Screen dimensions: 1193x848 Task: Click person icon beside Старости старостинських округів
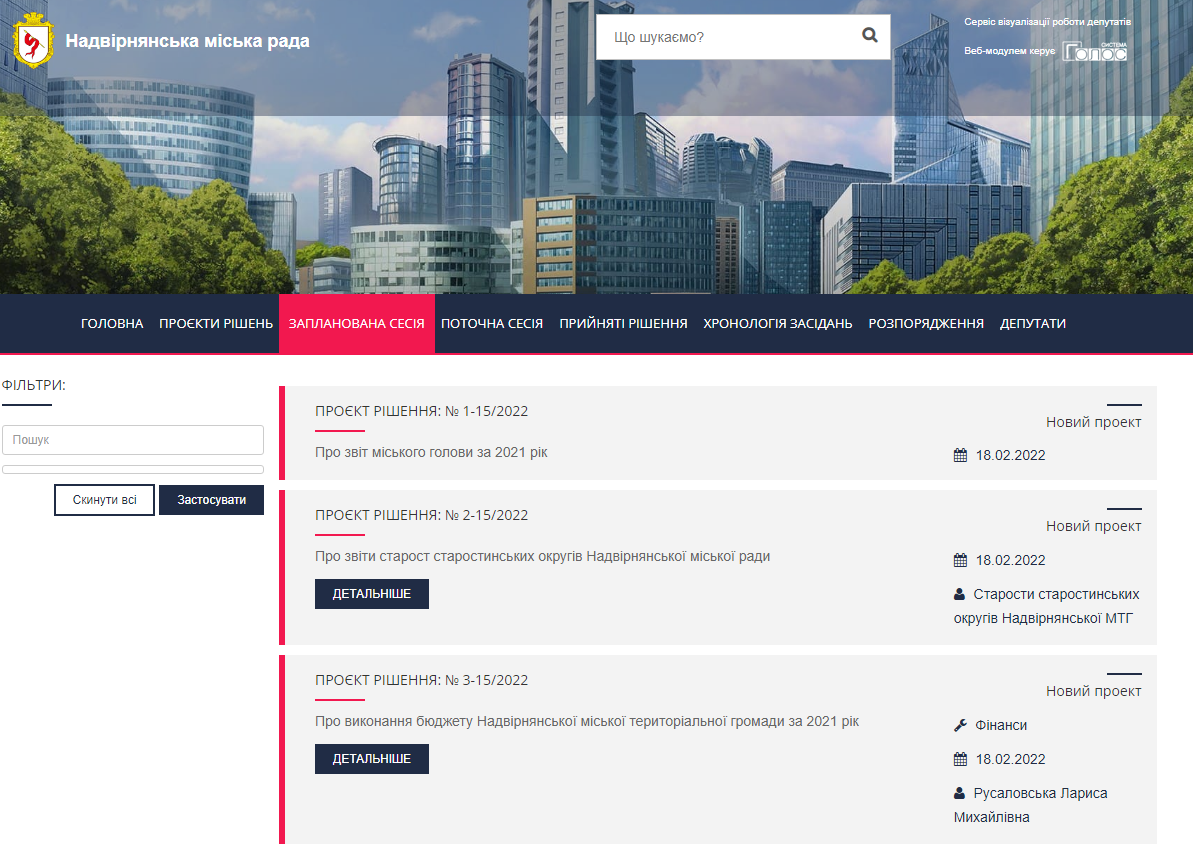[x=960, y=594]
